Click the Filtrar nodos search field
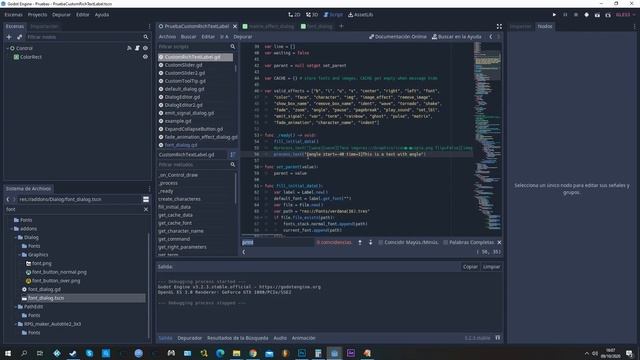Screen dimensions: 640x360 coord(88,37)
